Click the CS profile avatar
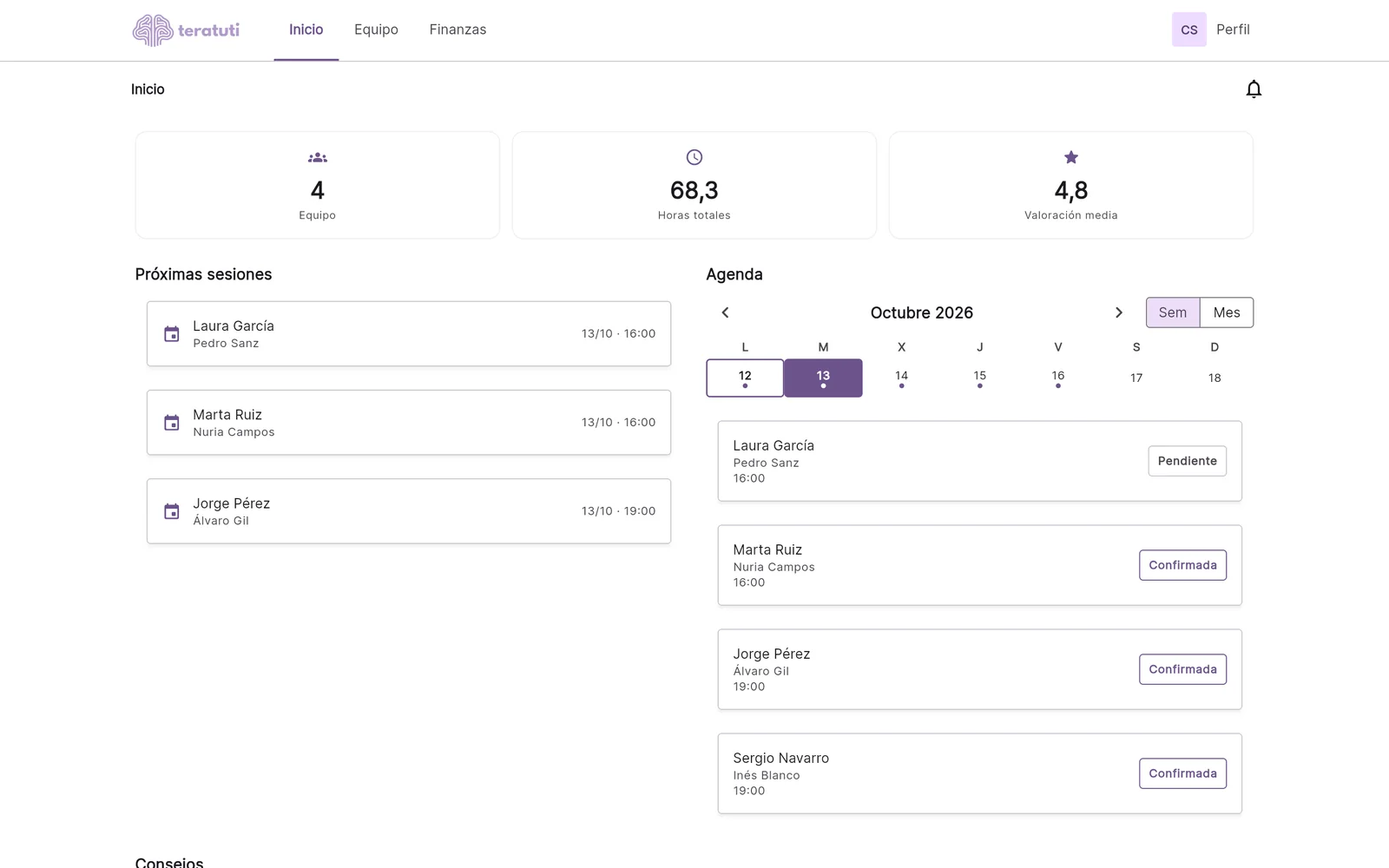1389x868 pixels. click(1189, 30)
